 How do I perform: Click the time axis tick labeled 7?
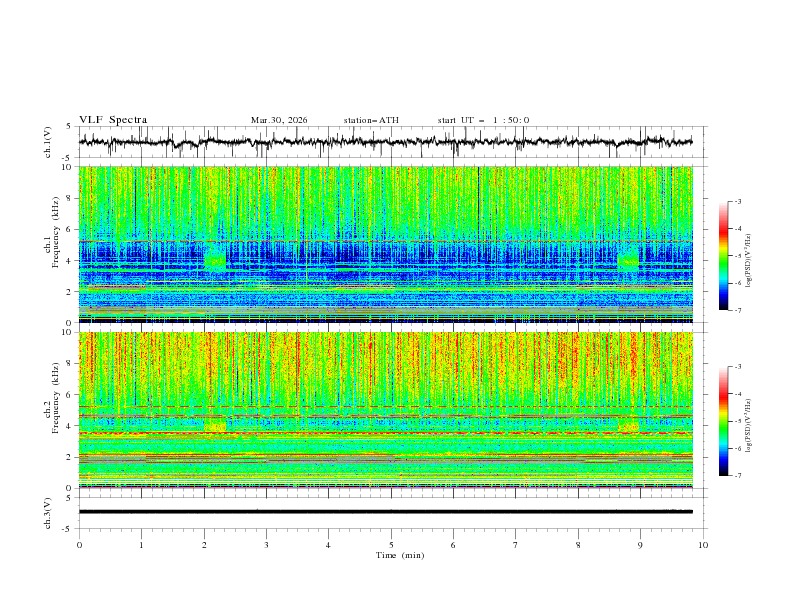click(516, 545)
